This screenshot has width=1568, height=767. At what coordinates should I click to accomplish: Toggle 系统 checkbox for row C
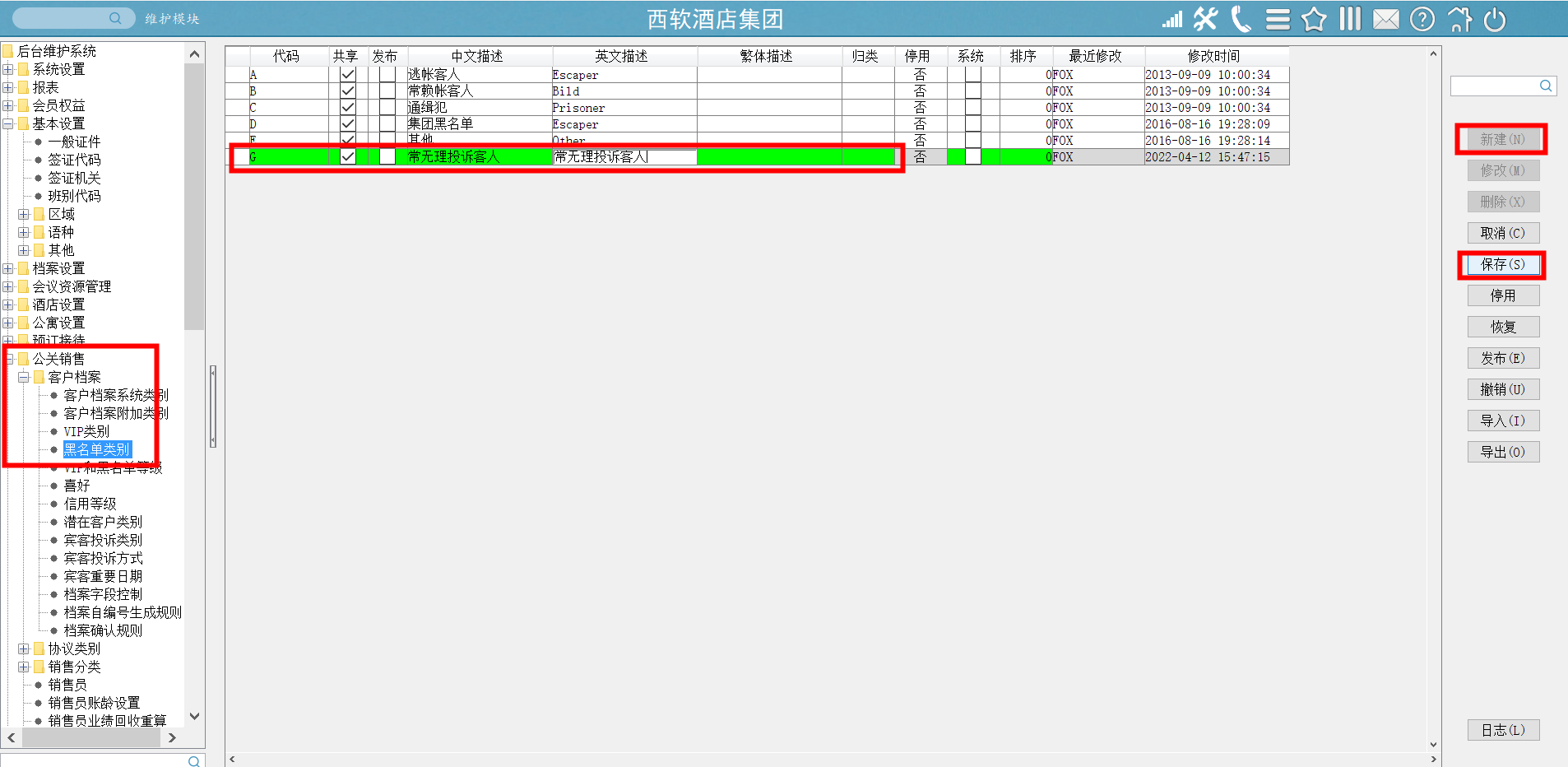[x=972, y=108]
